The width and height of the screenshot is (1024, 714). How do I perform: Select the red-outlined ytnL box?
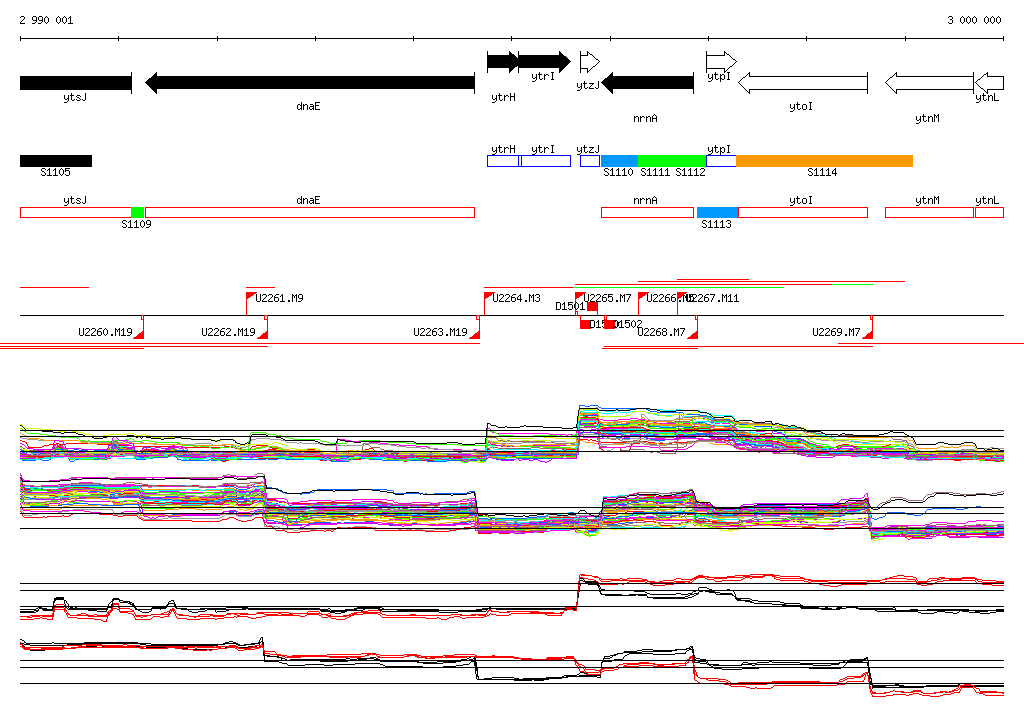[989, 212]
